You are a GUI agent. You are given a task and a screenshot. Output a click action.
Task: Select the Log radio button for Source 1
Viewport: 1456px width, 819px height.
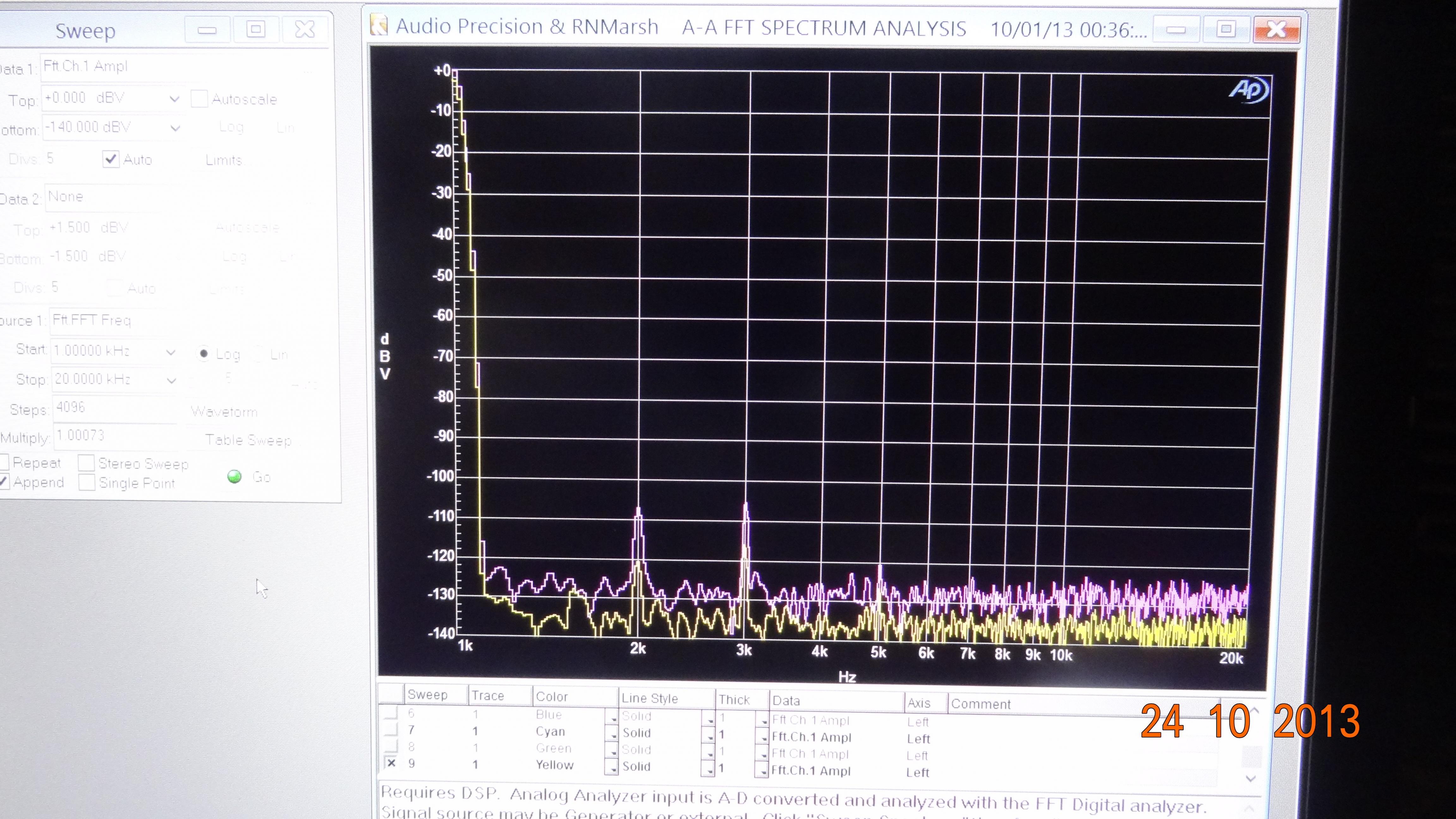click(204, 354)
